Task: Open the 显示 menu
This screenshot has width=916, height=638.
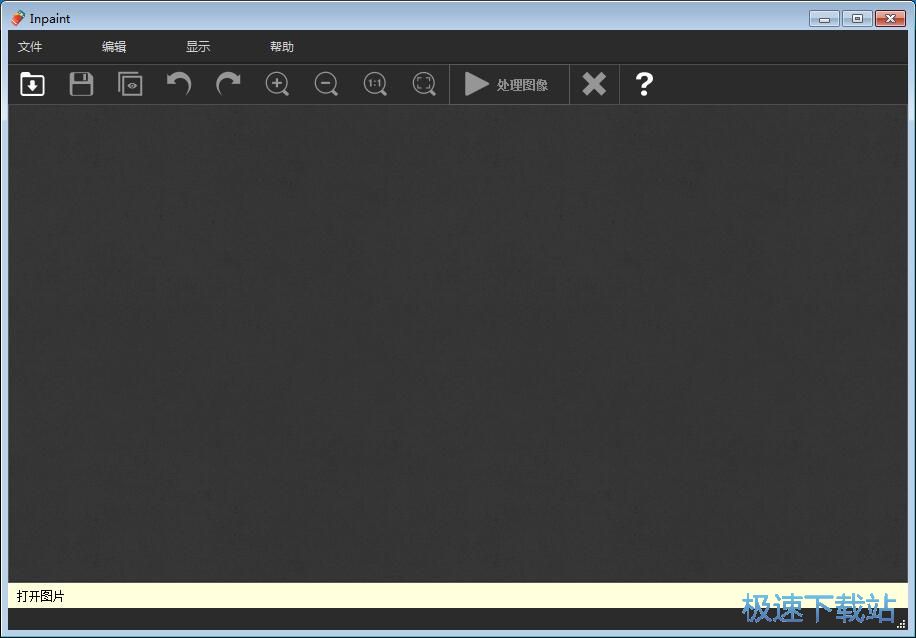Action: point(198,47)
